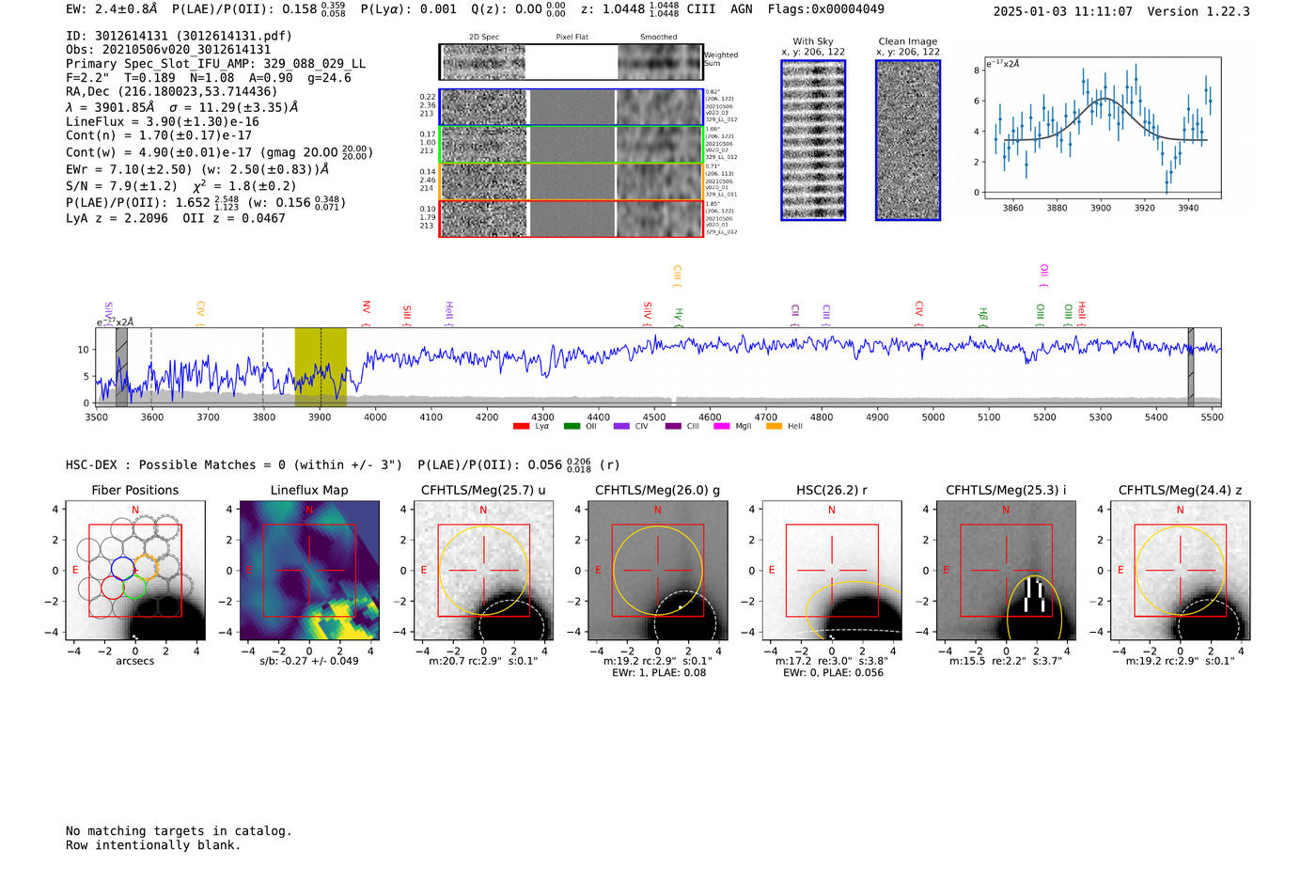Click the Cont(n) = 1.70(±0.17)e-17 line
Image resolution: width=1316 pixels, height=896 pixels.
point(159,135)
